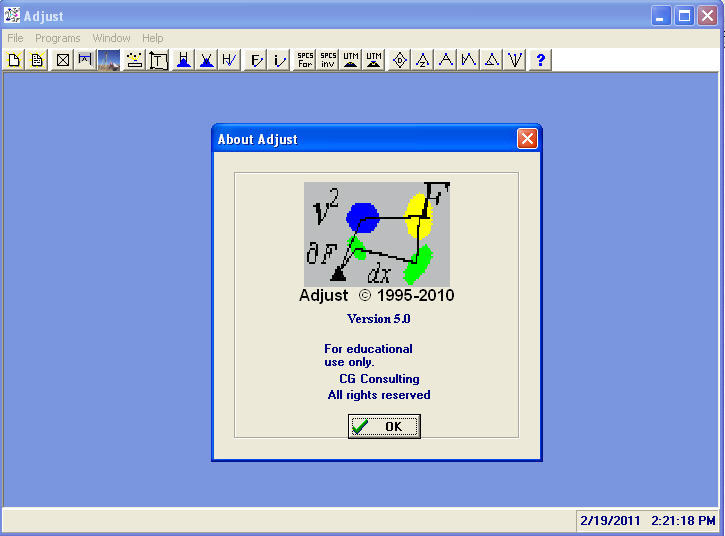This screenshot has height=536, width=725.
Task: Click the zigzag traverse toolbar icon
Action: click(469, 60)
